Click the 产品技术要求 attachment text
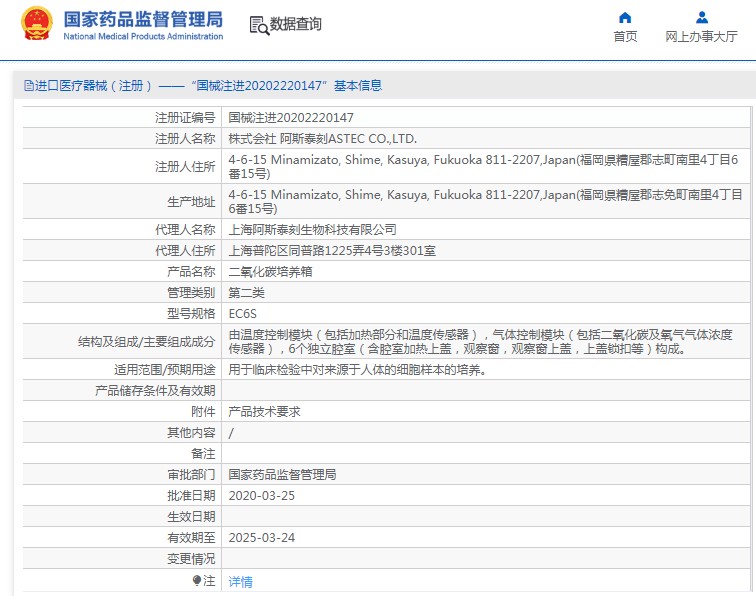Image resolution: width=756 pixels, height=596 pixels. pyautogui.click(x=264, y=412)
